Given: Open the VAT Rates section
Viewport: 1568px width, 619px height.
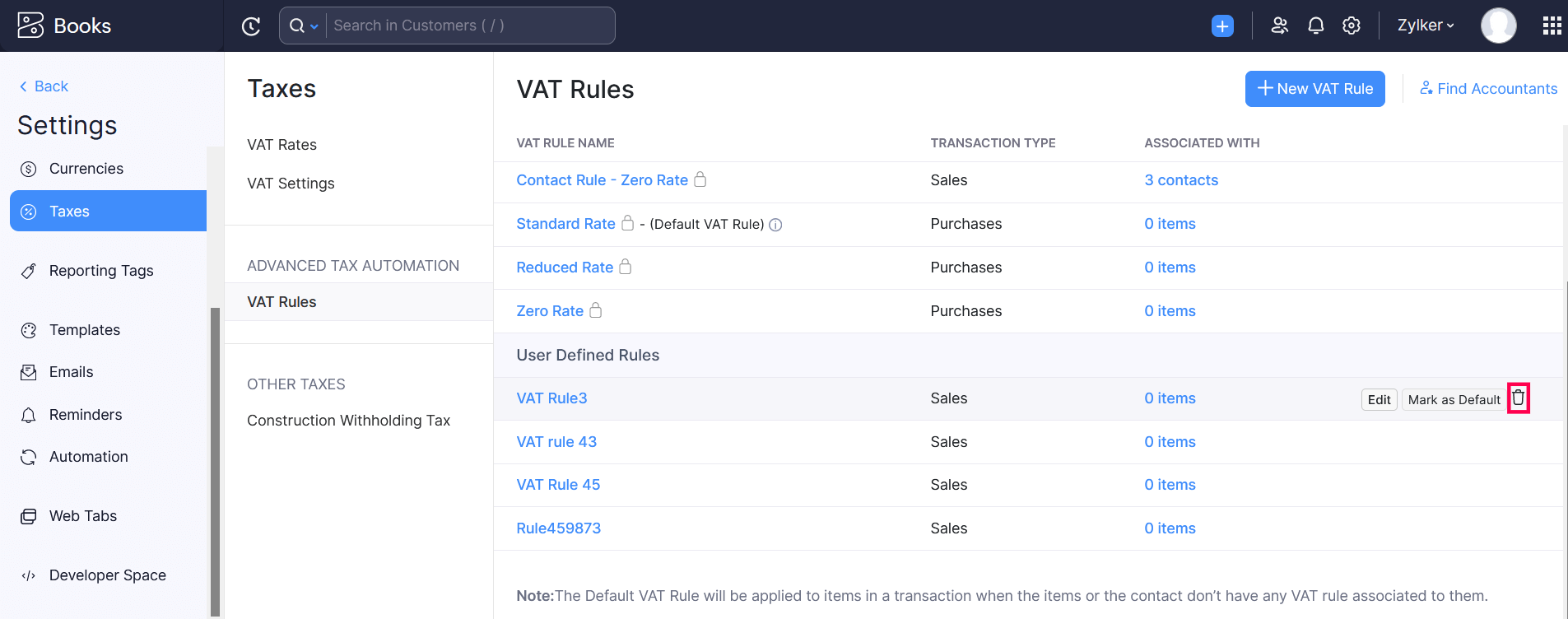Looking at the screenshot, I should [x=282, y=144].
